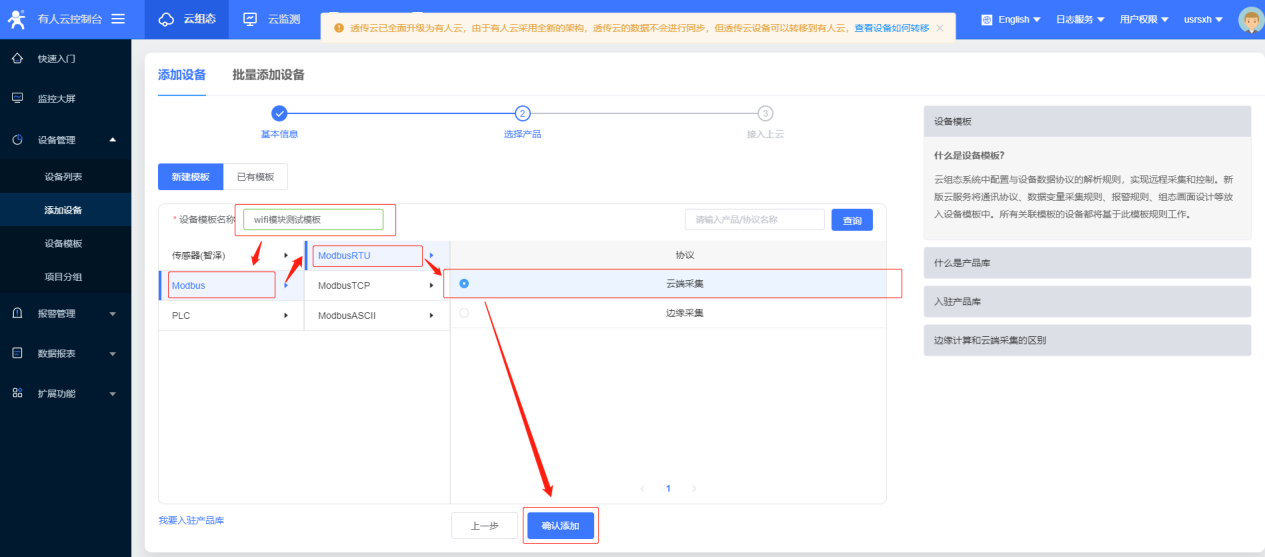Click the 扩展功能 grid icon
The image size is (1265, 557).
tap(17, 393)
